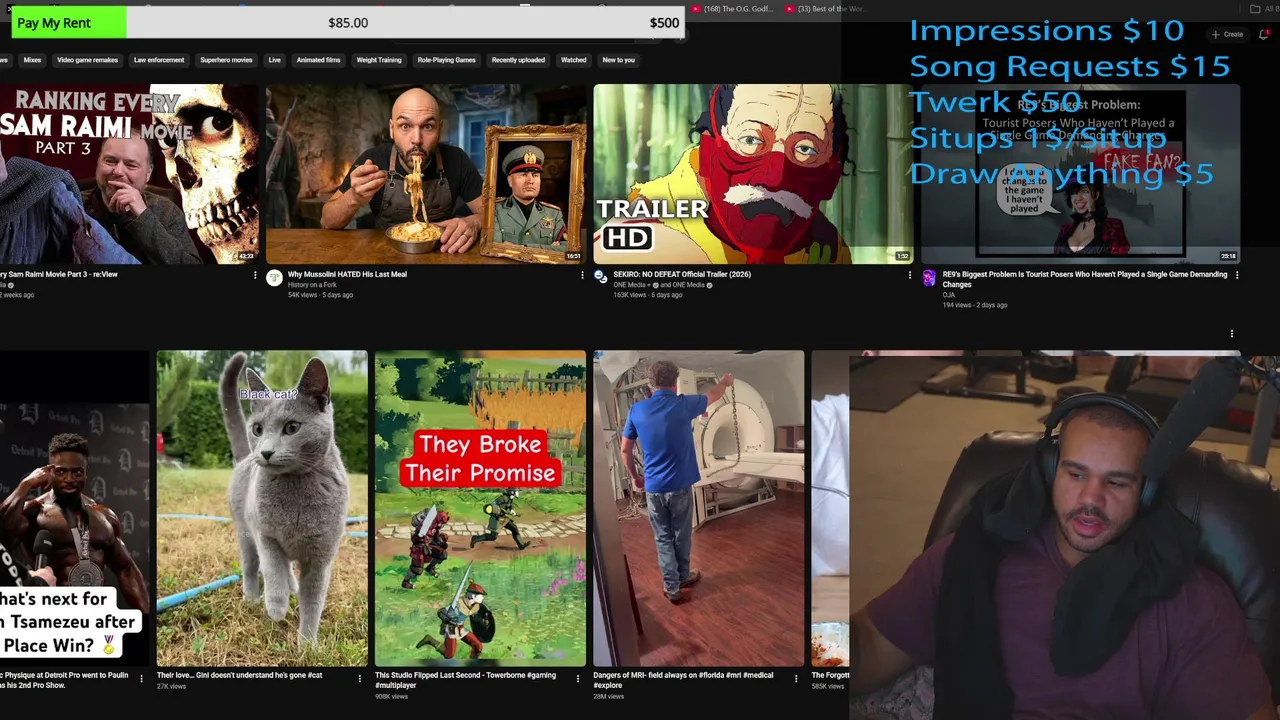The height and width of the screenshot is (720, 1280).
Task: Open This Studio Flipped Last Second short title
Action: pyautogui.click(x=465, y=680)
